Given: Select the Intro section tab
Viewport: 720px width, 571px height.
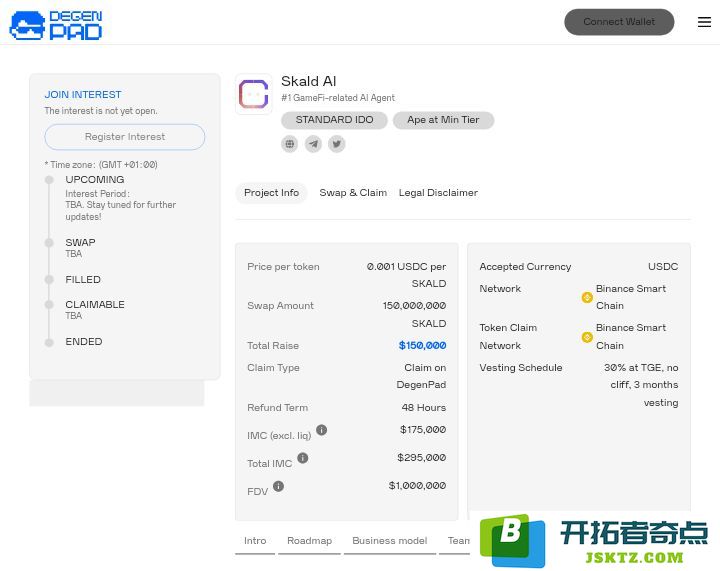Looking at the screenshot, I should click(255, 541).
